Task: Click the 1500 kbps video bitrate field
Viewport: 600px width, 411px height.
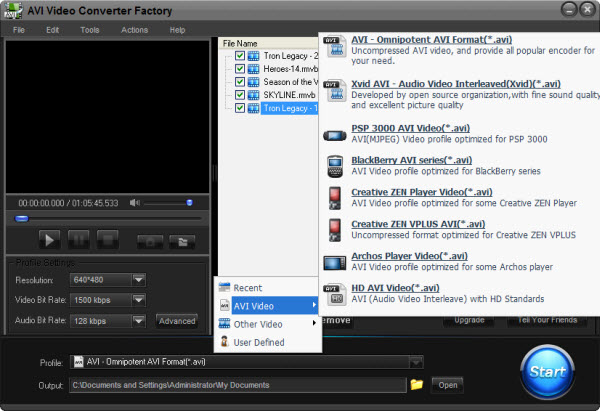Action: coord(101,300)
